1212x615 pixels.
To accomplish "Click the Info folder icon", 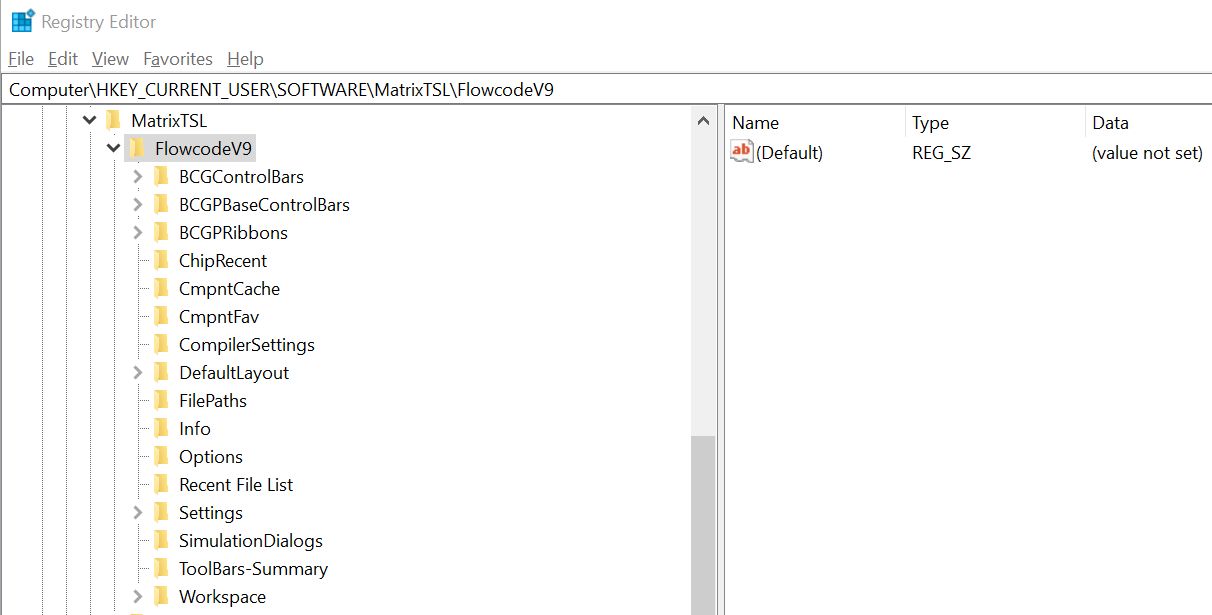I will tap(162, 429).
